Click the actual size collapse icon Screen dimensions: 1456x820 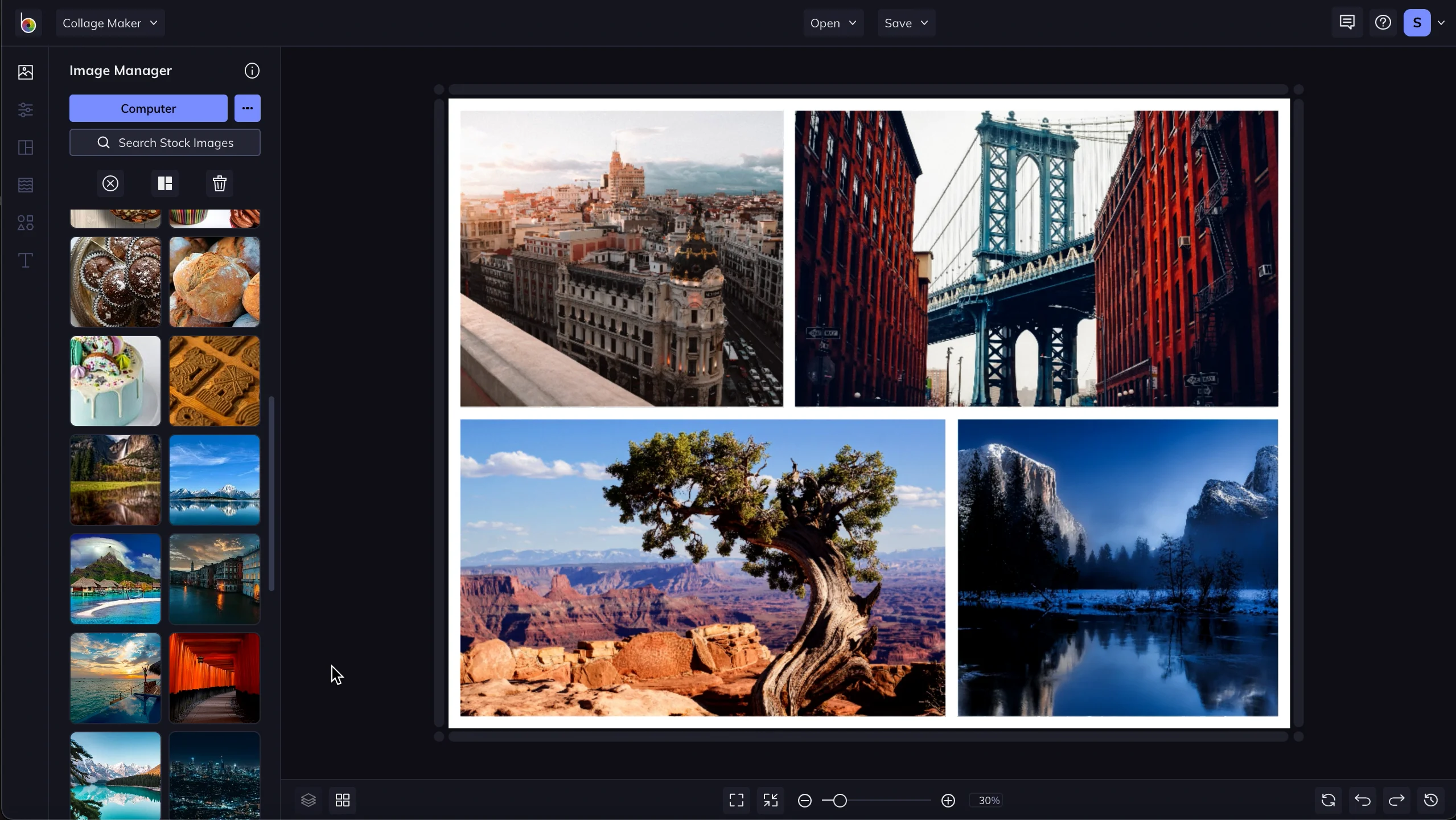pos(771,800)
